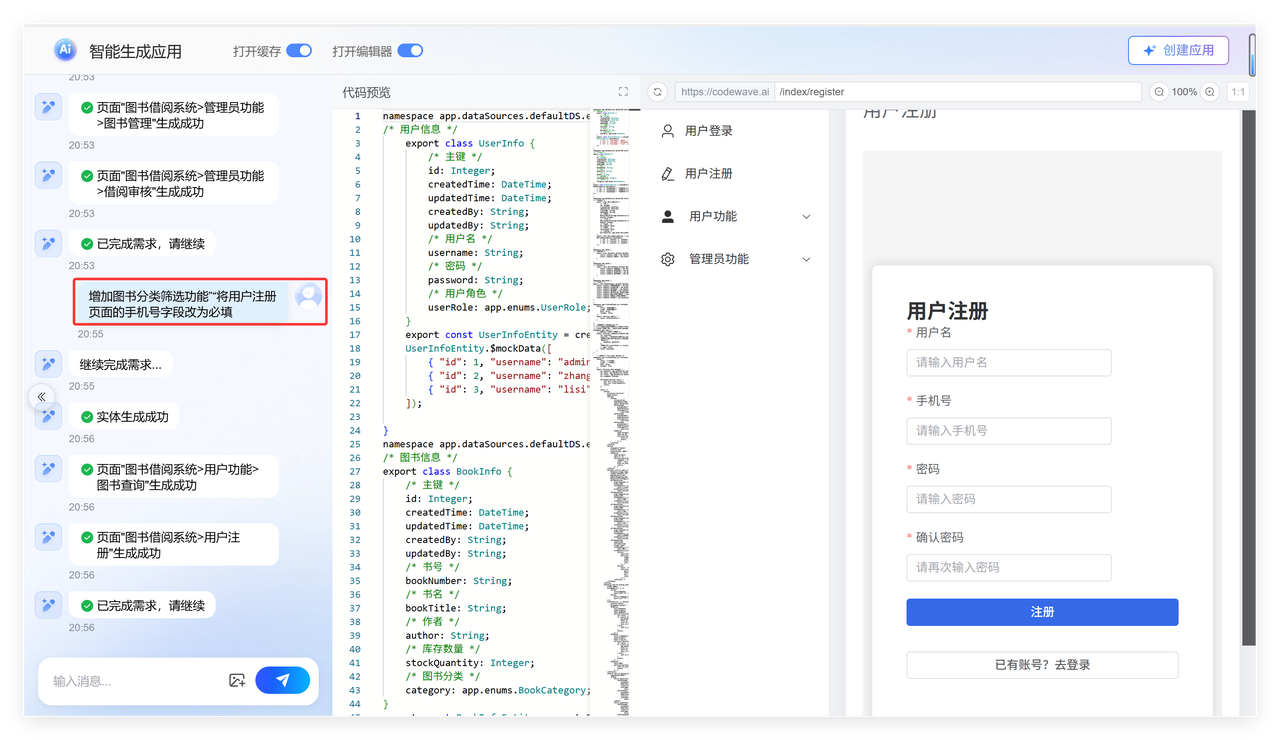Click the 图书查询 生成成功 message
The image size is (1280, 740).
(173, 478)
